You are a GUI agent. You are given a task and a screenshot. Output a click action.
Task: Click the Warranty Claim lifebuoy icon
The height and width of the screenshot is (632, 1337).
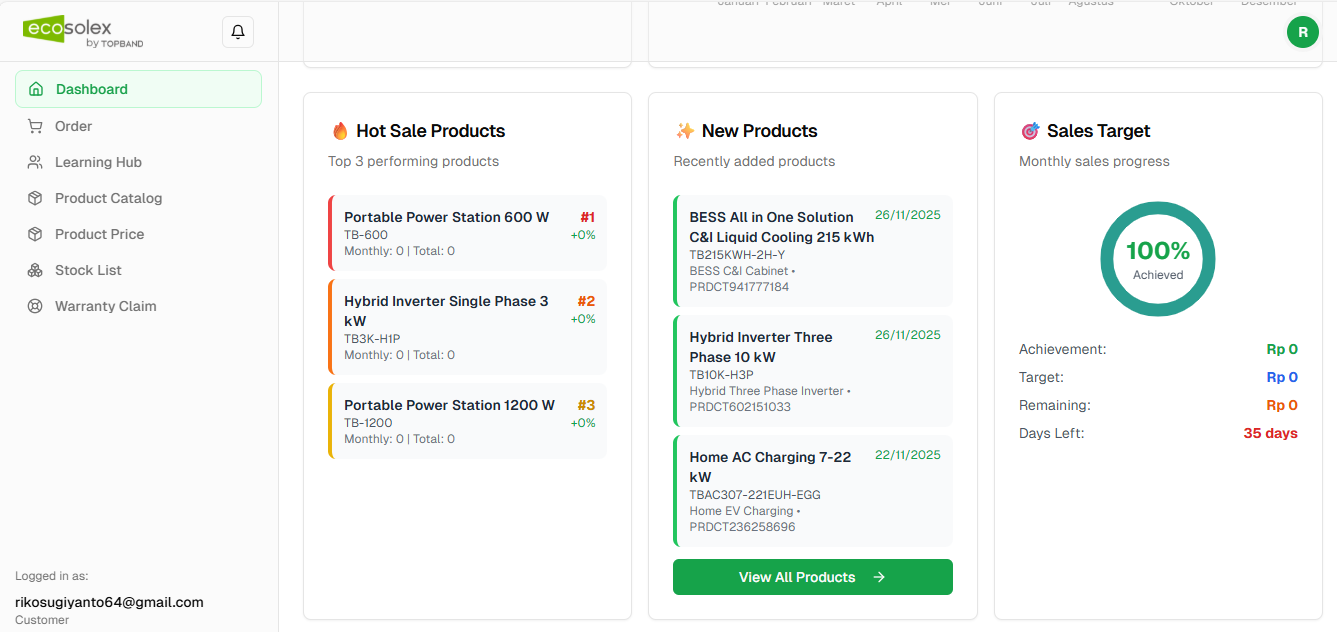click(35, 306)
